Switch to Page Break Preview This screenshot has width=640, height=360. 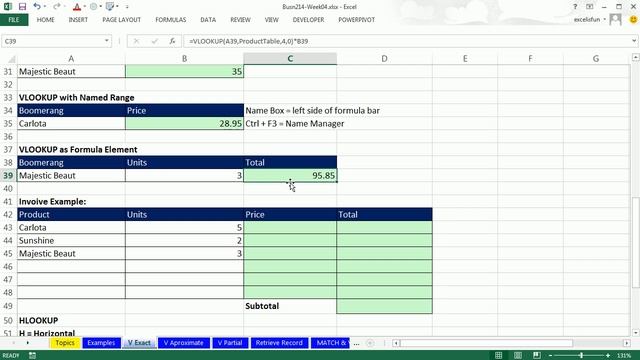[x=537, y=356]
